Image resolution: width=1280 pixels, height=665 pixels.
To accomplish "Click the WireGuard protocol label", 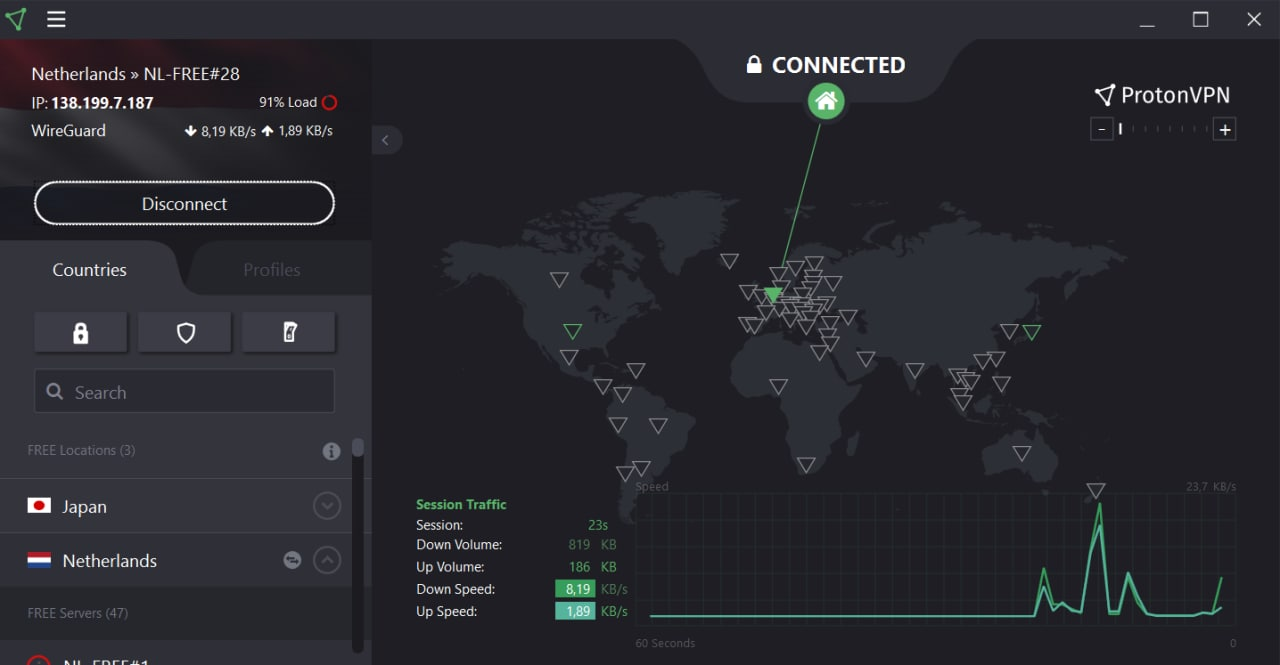I will pyautogui.click(x=69, y=130).
